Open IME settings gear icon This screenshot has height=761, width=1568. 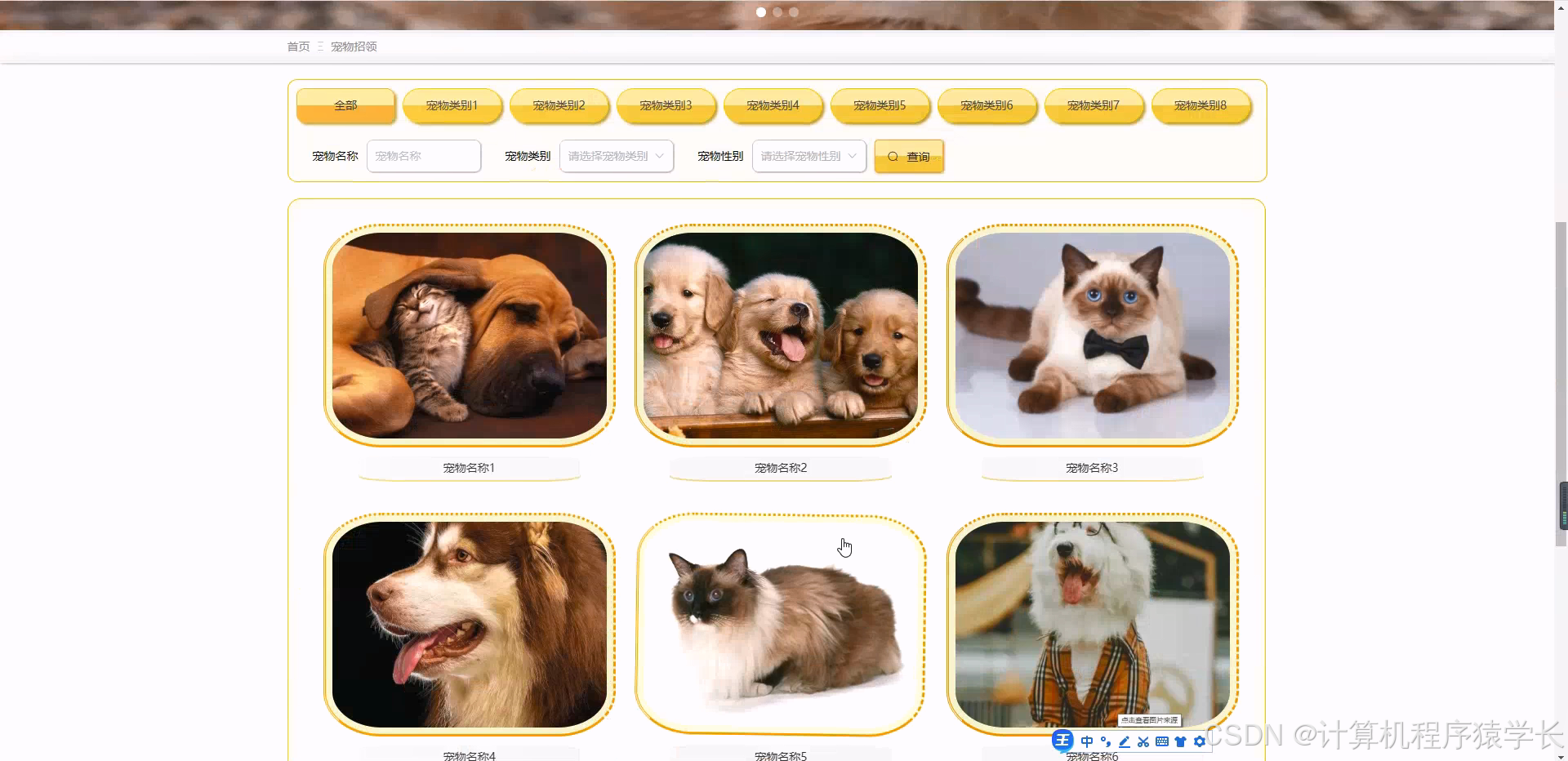(x=1200, y=741)
